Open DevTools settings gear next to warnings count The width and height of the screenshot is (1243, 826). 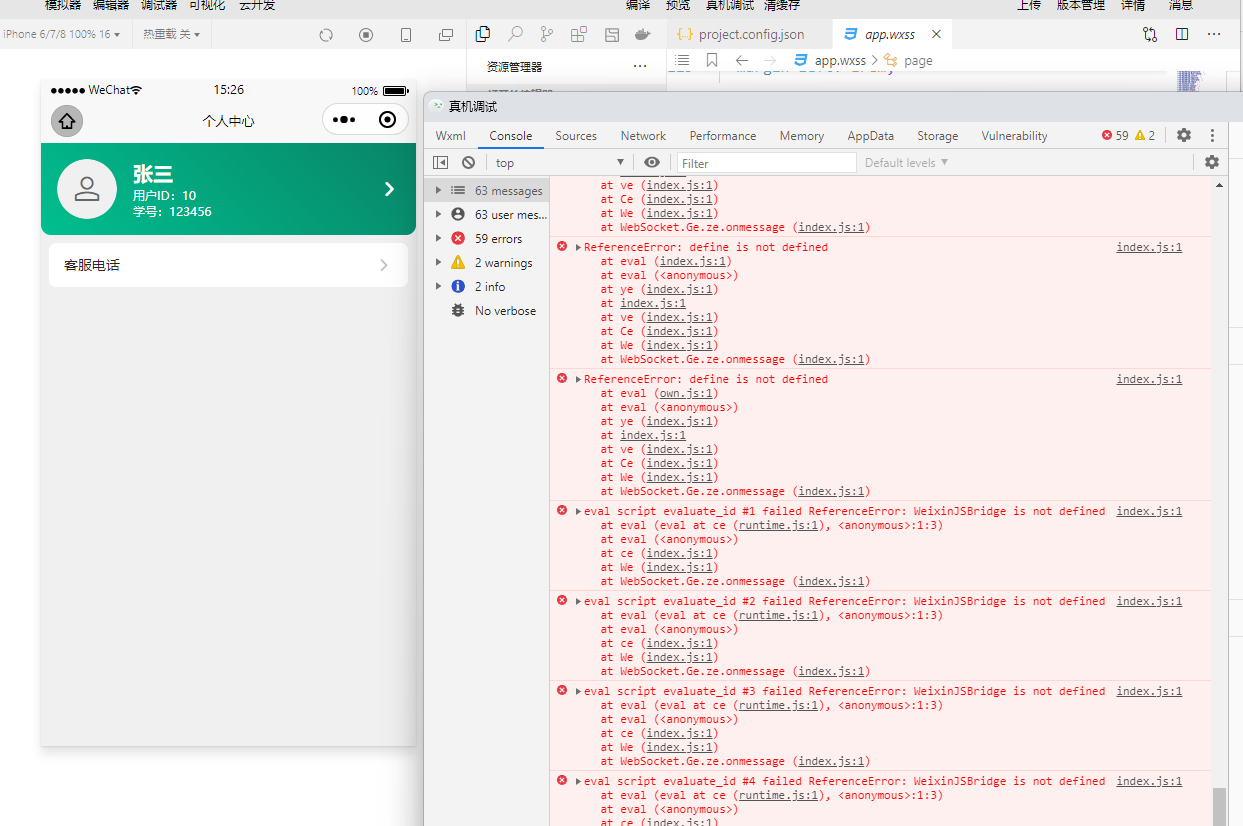(x=1184, y=135)
